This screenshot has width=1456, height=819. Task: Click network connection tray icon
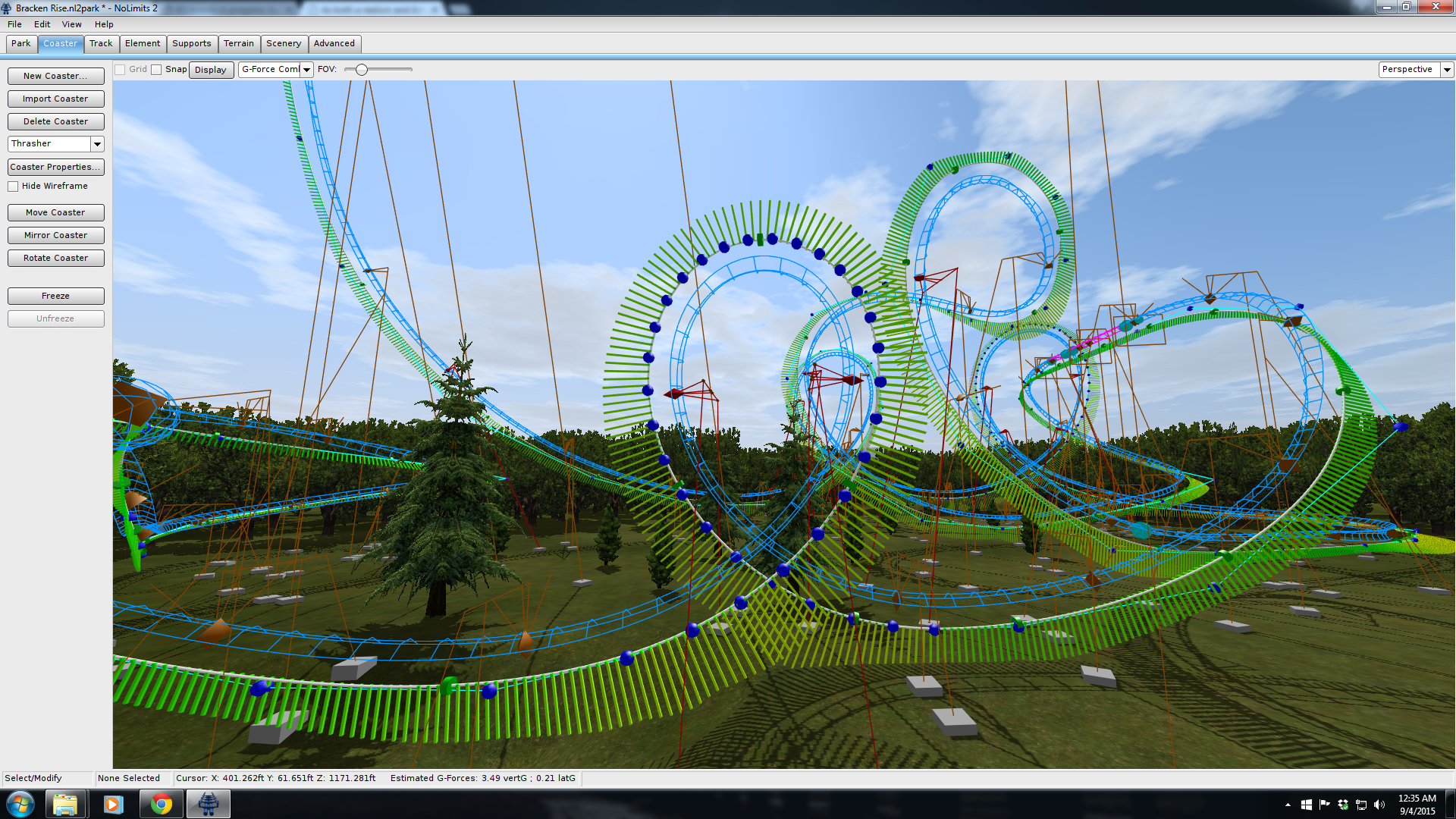(1361, 805)
